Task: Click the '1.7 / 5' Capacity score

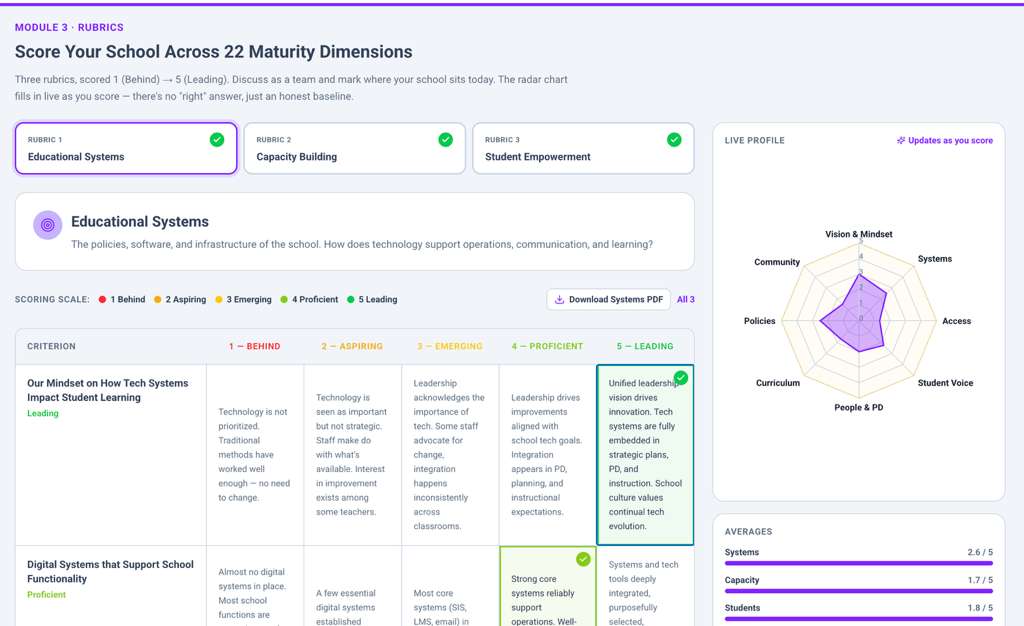Action: tap(980, 580)
